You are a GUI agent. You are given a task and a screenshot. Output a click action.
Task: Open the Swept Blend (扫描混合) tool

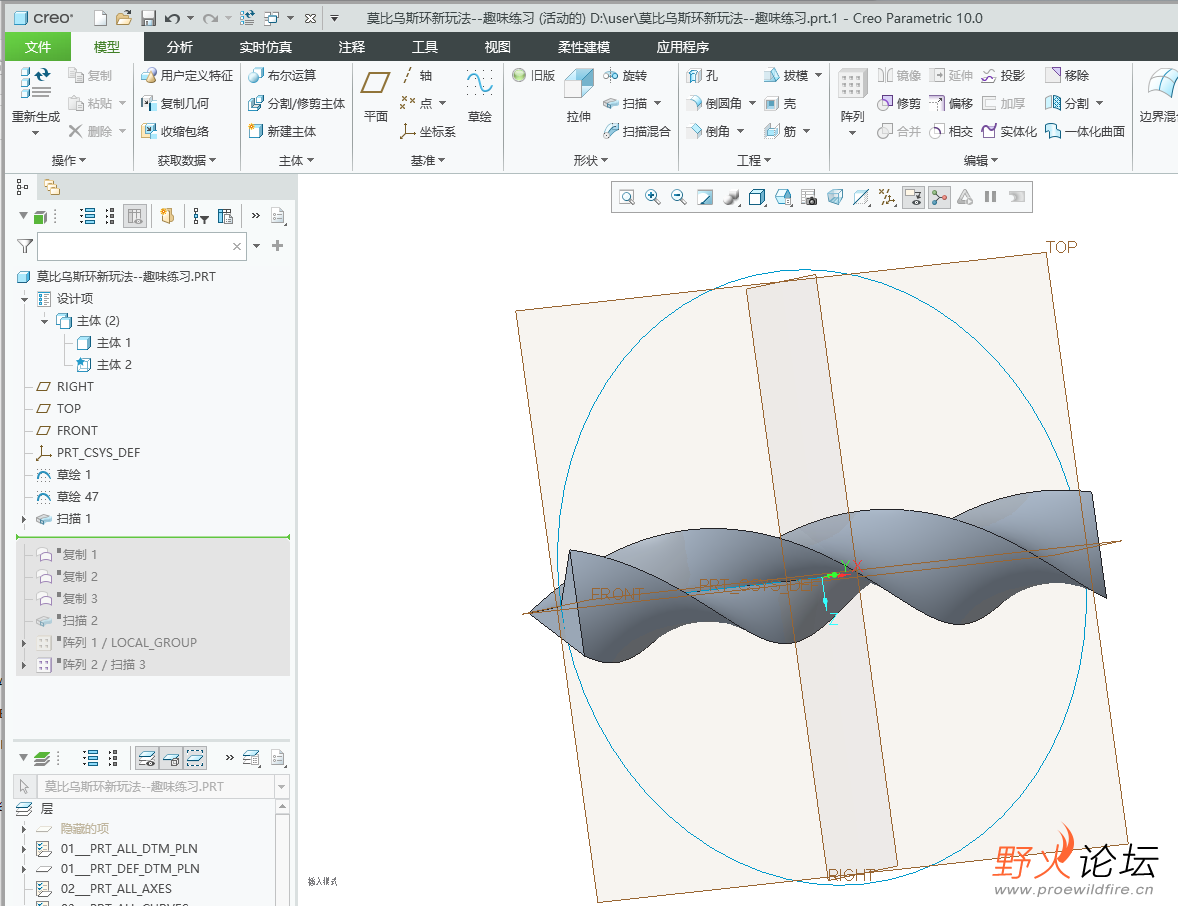click(x=636, y=131)
